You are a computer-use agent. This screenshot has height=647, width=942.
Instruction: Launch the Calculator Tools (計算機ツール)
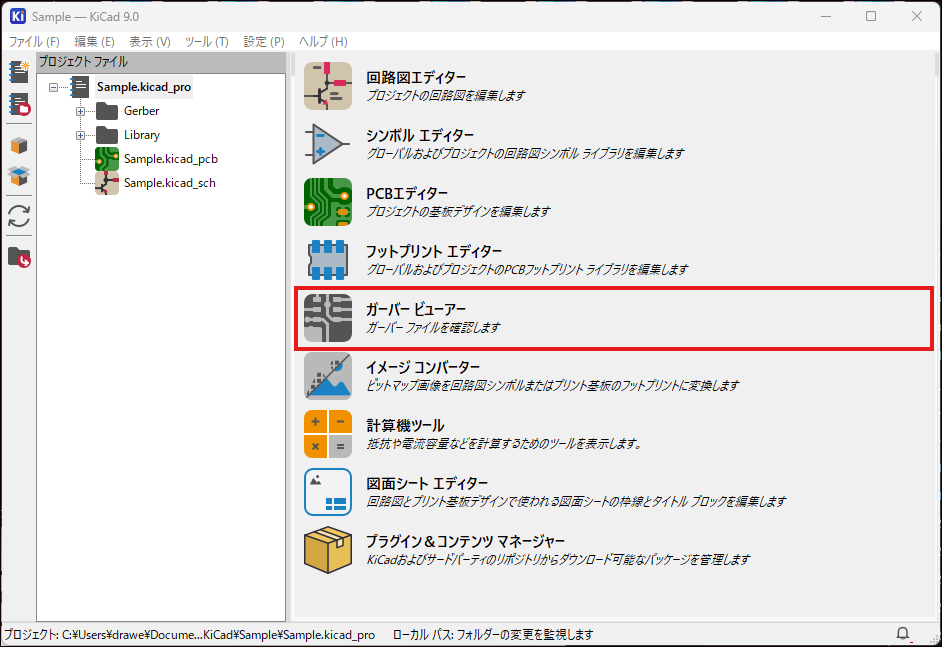[327, 435]
